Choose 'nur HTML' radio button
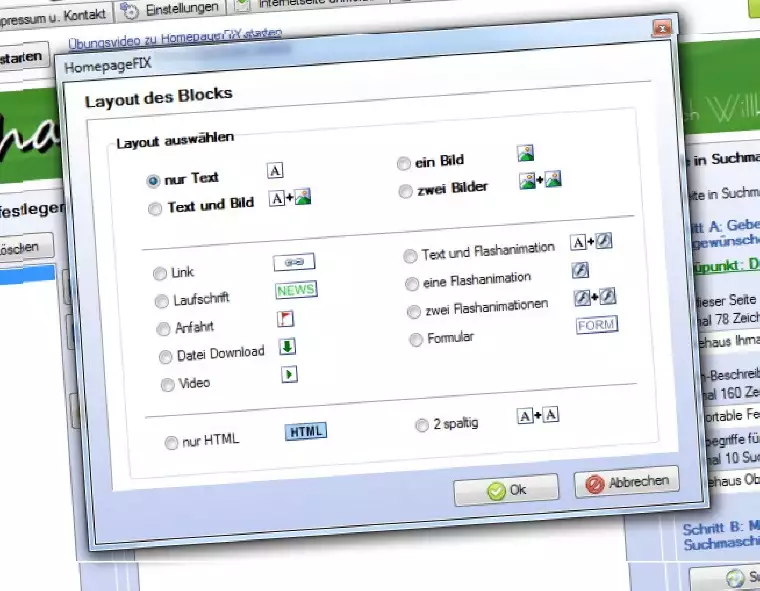The image size is (760, 591). 171,443
